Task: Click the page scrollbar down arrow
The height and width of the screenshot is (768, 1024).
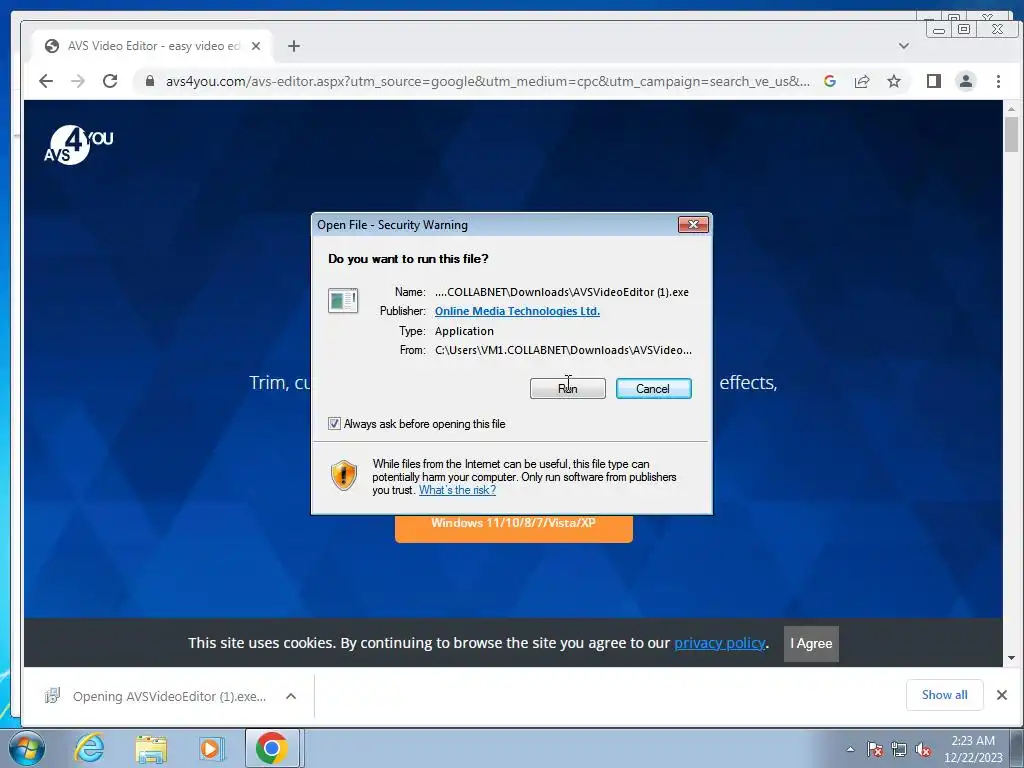Action: 1012,658
